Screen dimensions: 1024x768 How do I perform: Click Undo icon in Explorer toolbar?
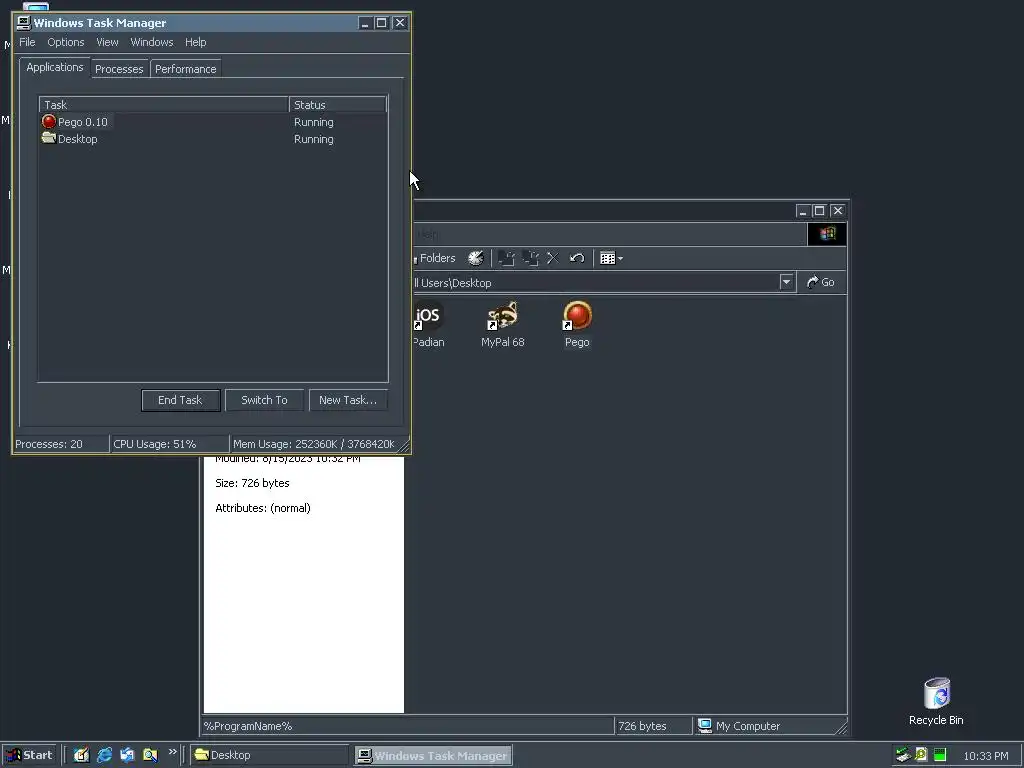pos(577,259)
